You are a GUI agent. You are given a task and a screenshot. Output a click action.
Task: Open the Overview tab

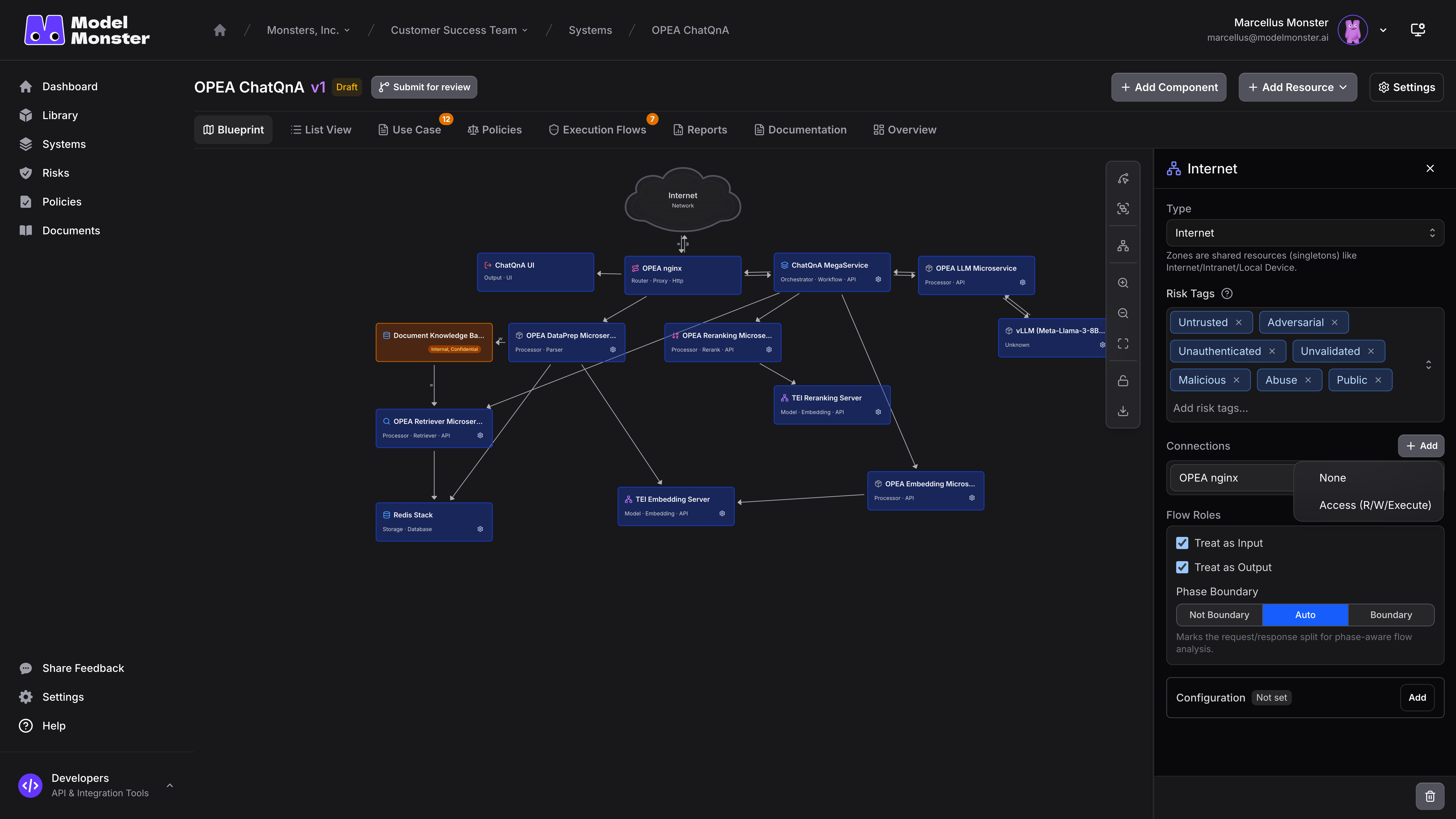(x=905, y=129)
